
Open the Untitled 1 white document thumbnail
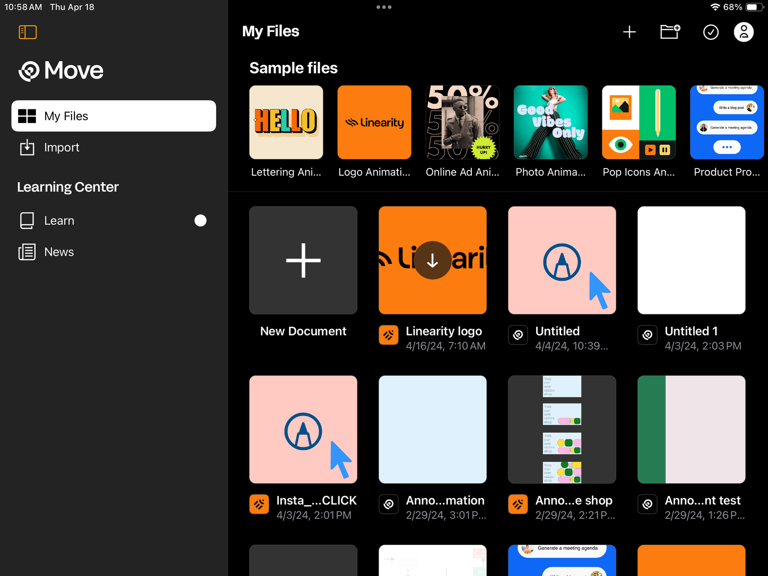tap(691, 260)
